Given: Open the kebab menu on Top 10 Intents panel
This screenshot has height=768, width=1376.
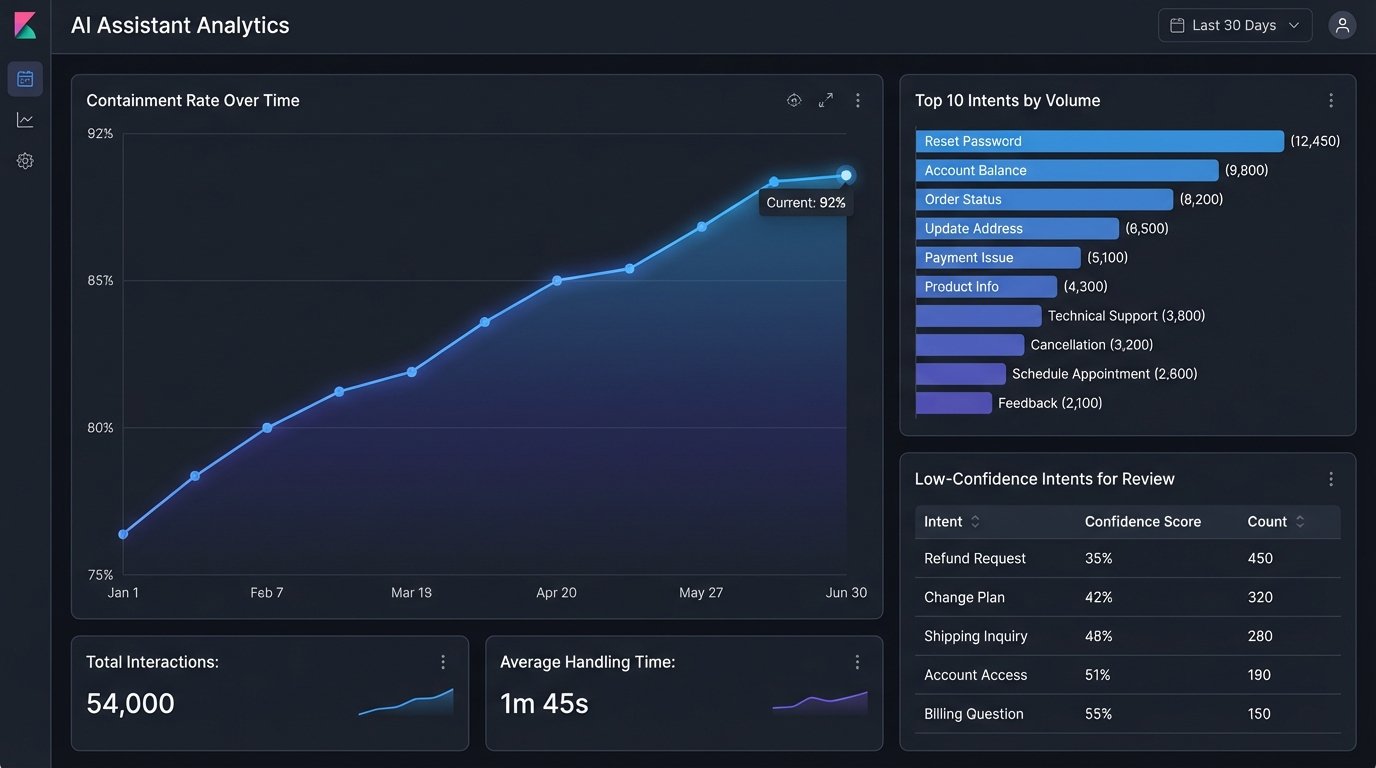Looking at the screenshot, I should [x=1331, y=100].
